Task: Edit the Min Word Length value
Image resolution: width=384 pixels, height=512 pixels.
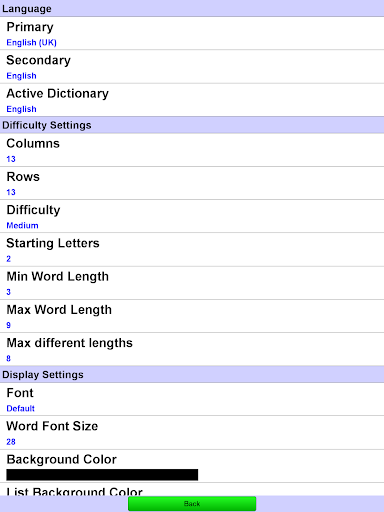Action: tap(192, 283)
